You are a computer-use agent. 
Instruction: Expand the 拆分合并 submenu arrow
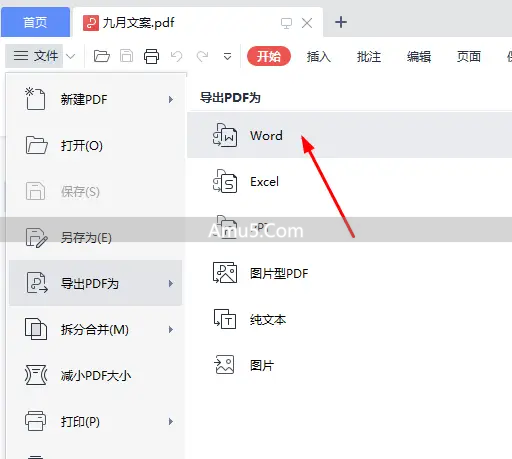pos(171,330)
